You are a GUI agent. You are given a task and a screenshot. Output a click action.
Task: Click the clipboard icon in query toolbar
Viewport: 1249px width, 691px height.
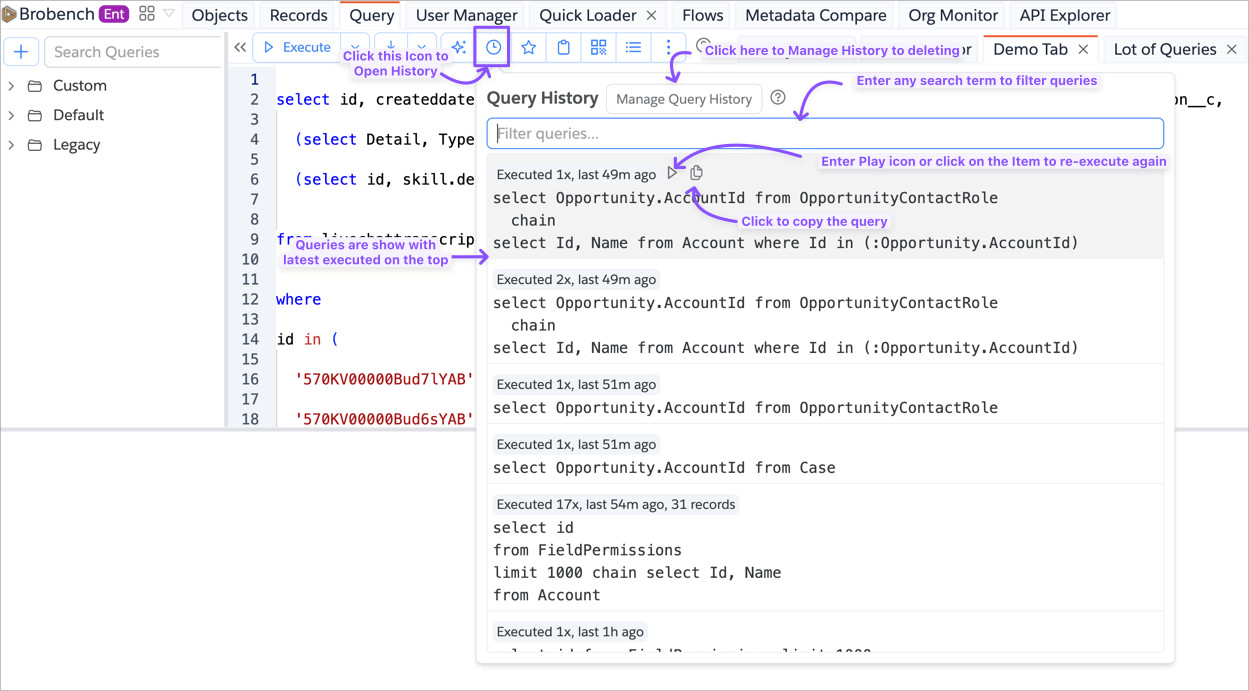tap(564, 47)
